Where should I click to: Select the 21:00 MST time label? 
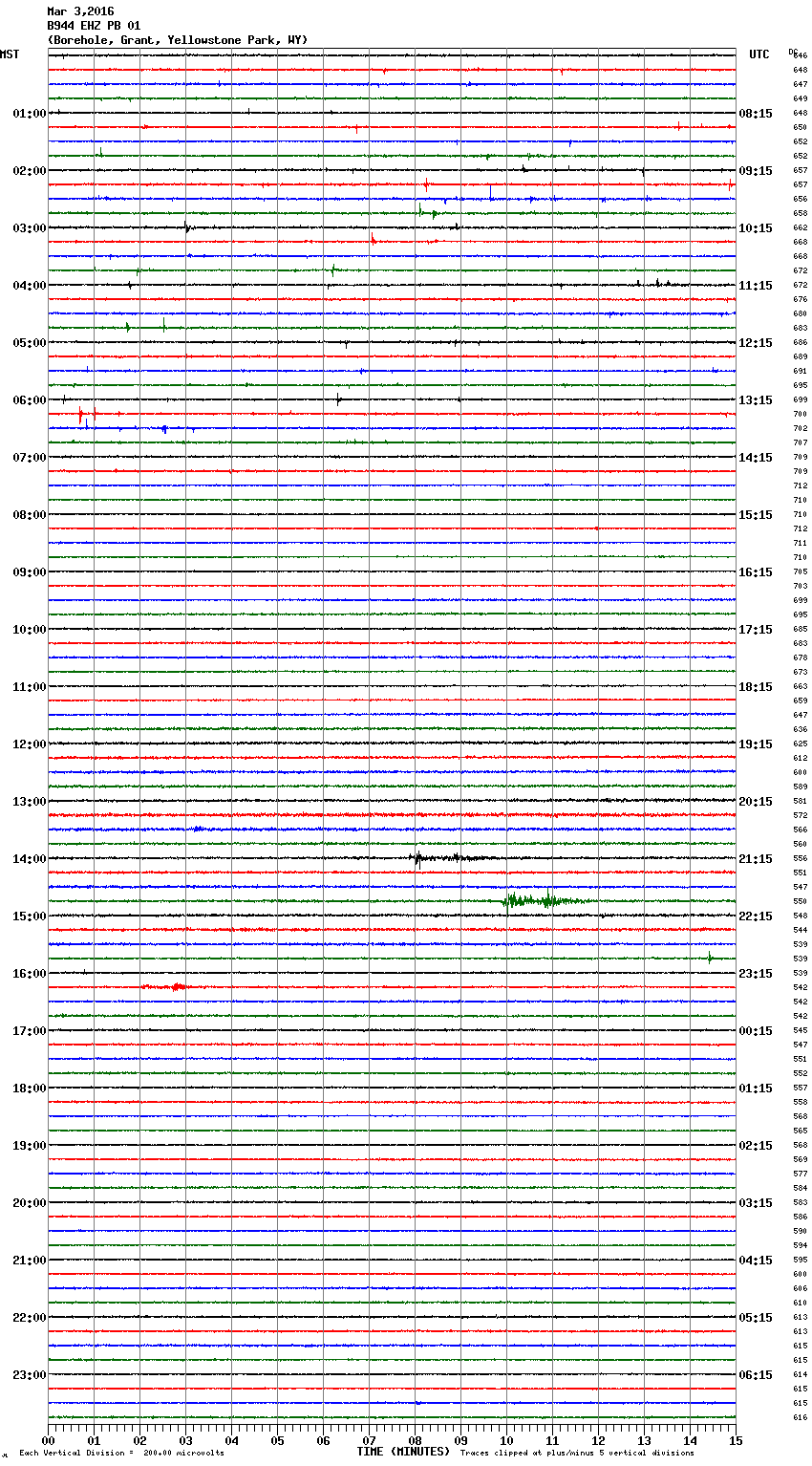[x=30, y=1261]
